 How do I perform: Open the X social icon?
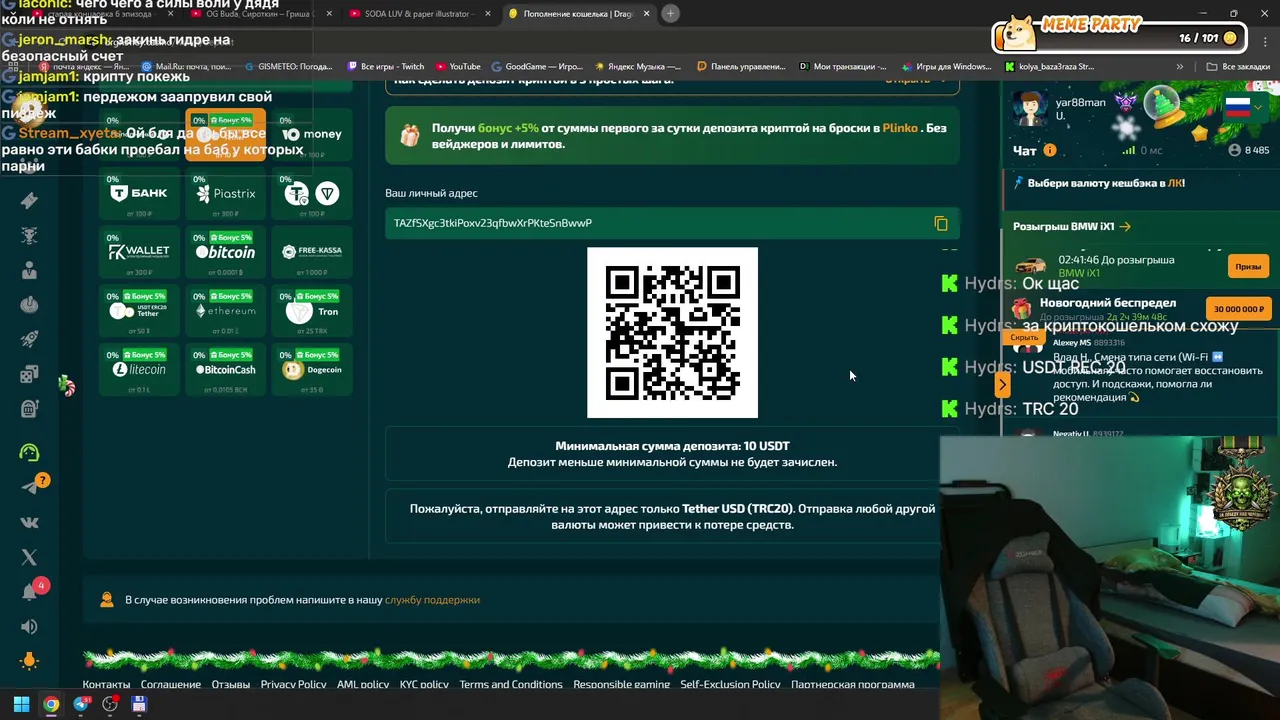click(29, 557)
